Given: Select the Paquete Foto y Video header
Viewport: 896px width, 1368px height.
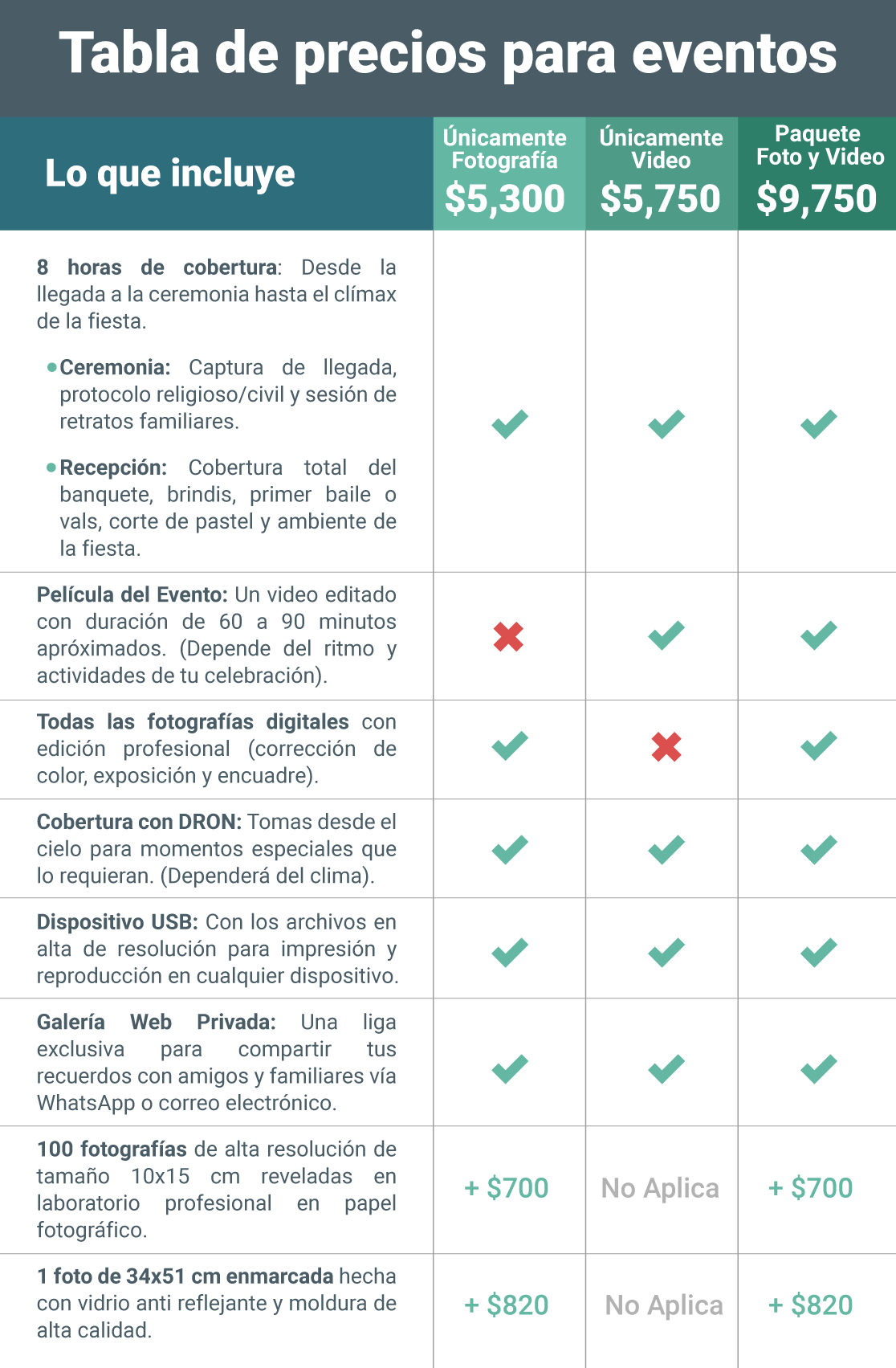Looking at the screenshot, I should coord(819,145).
